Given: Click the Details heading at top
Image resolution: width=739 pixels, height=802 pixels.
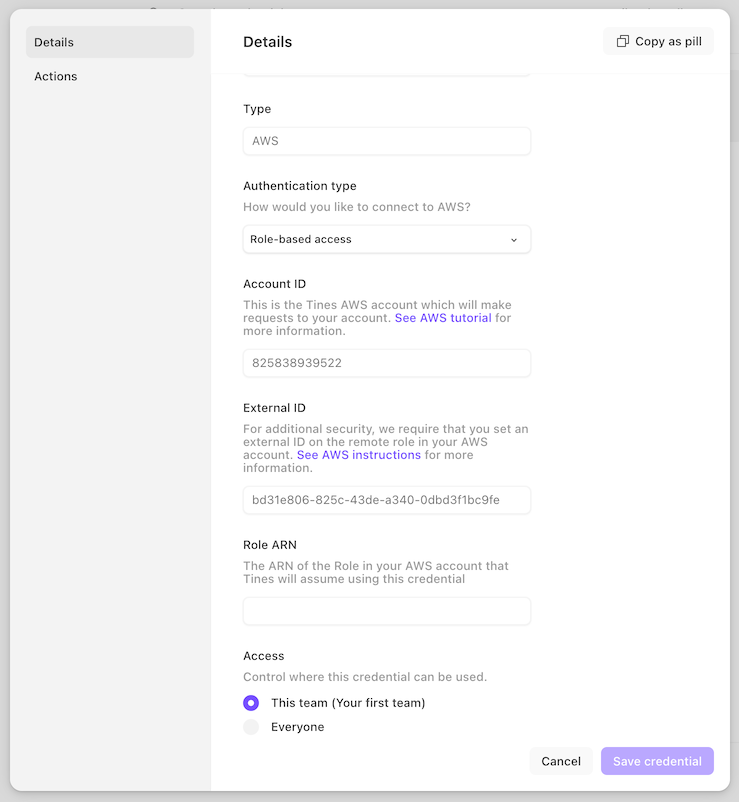Looking at the screenshot, I should [267, 42].
